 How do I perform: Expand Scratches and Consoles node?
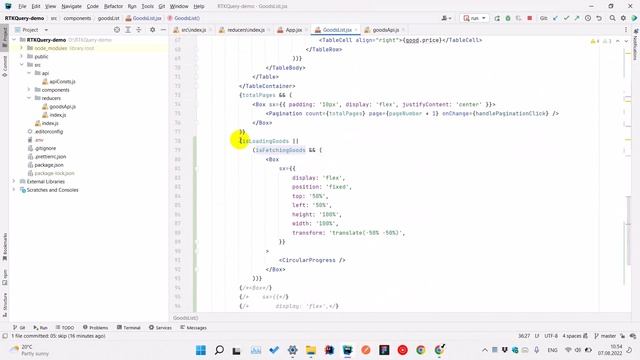point(14,190)
